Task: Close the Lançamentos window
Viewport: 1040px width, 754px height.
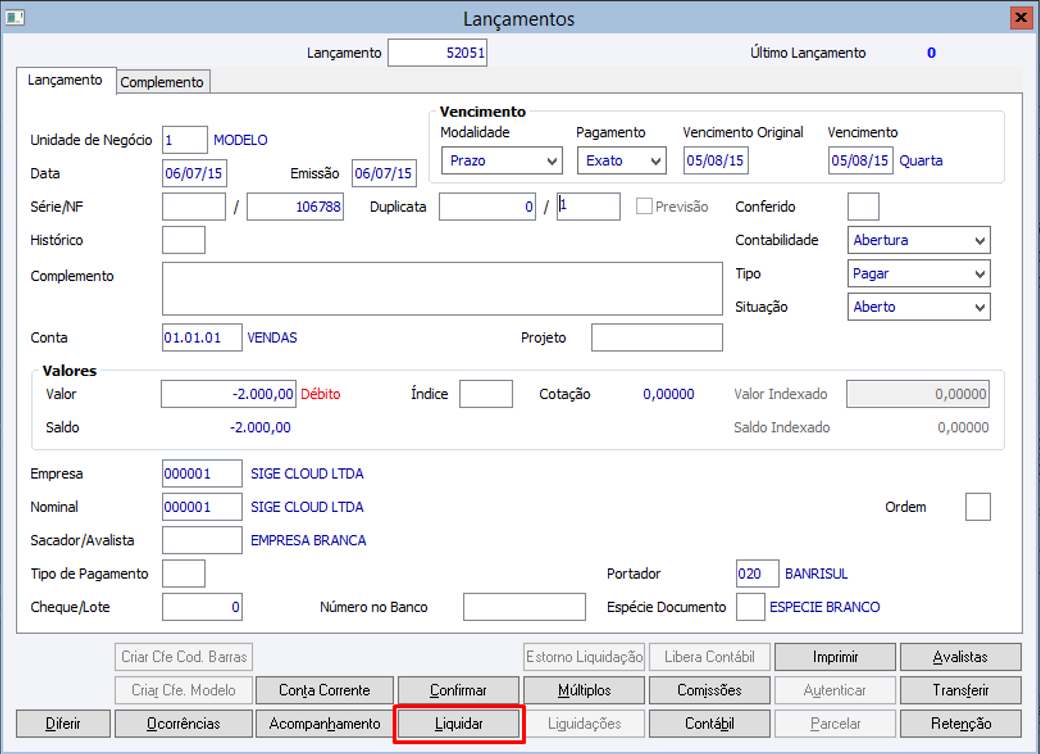Action: pyautogui.click(x=1020, y=18)
